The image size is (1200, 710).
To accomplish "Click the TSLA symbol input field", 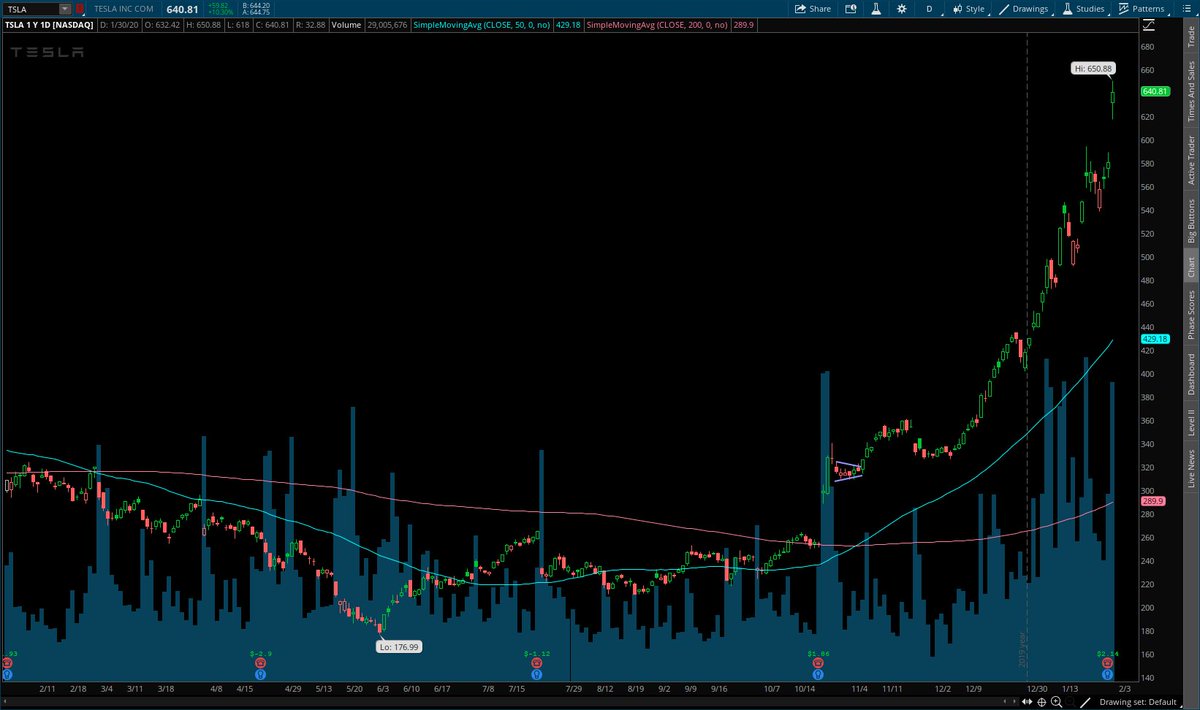I will (x=30, y=8).
